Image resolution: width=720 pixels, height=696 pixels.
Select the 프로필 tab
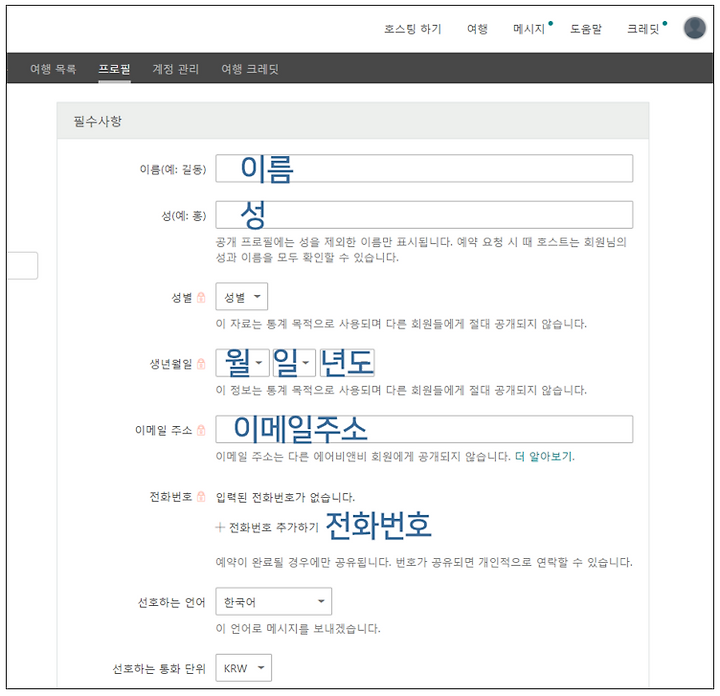(114, 69)
